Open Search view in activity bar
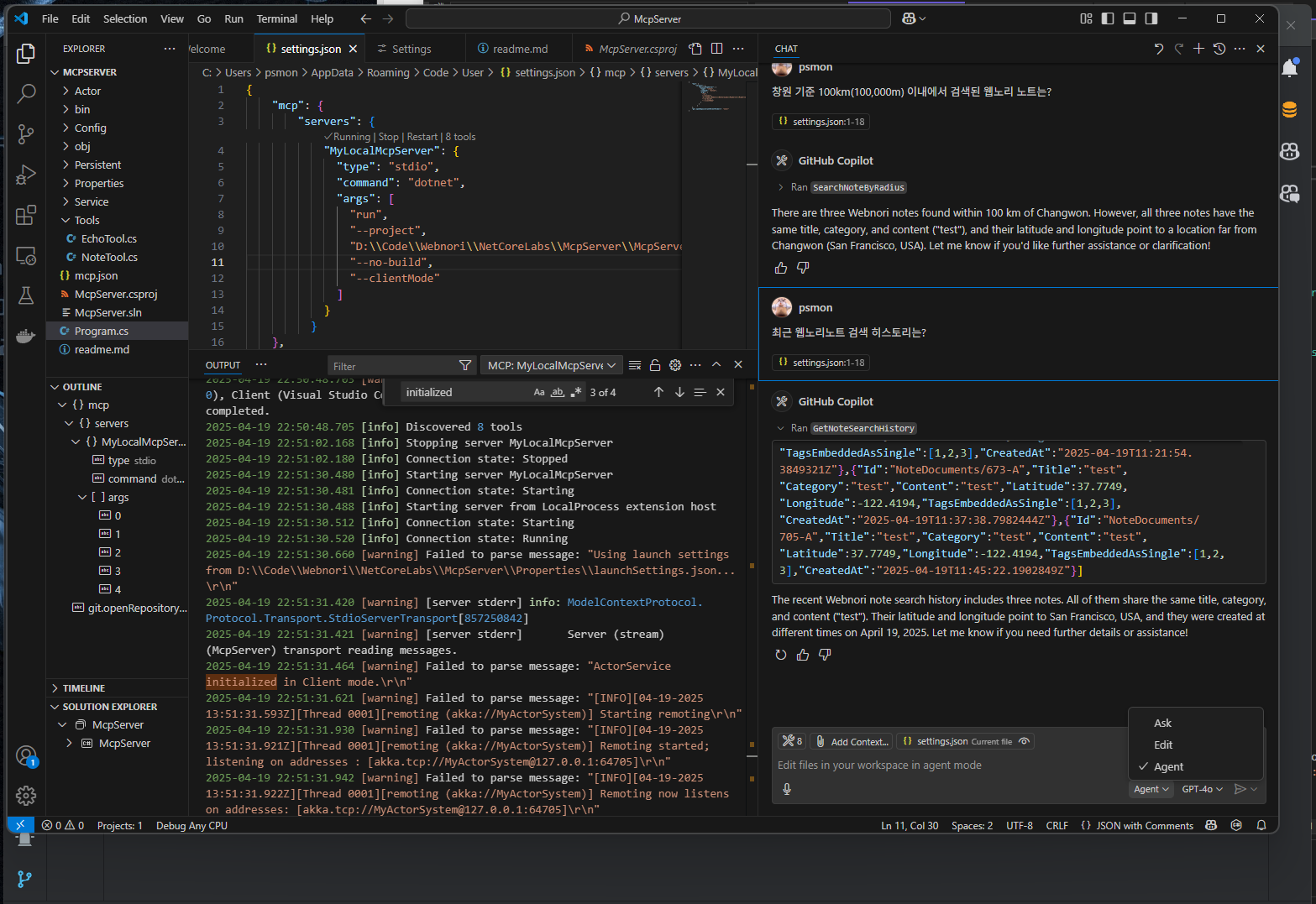The width and height of the screenshot is (1316, 904). click(x=26, y=93)
